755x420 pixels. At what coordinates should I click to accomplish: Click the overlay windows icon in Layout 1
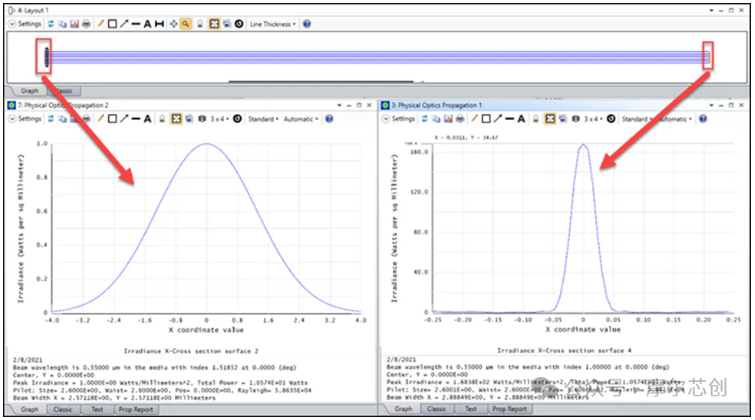click(x=226, y=24)
